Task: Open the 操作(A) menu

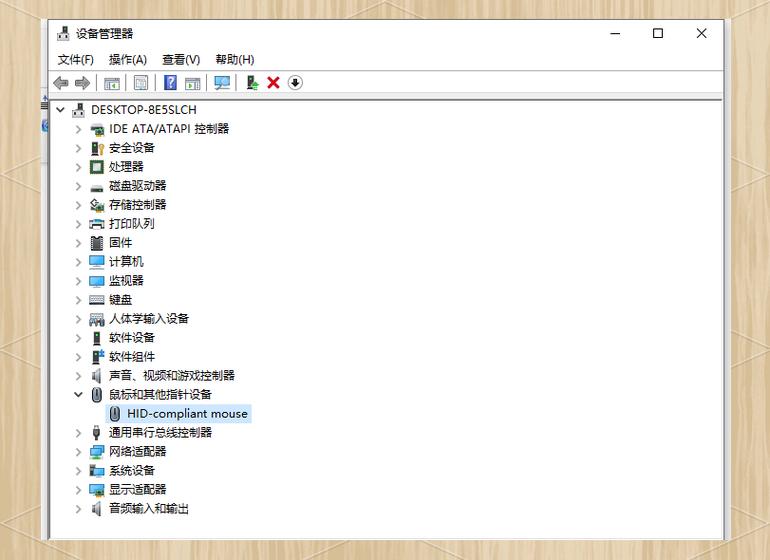Action: (x=128, y=59)
